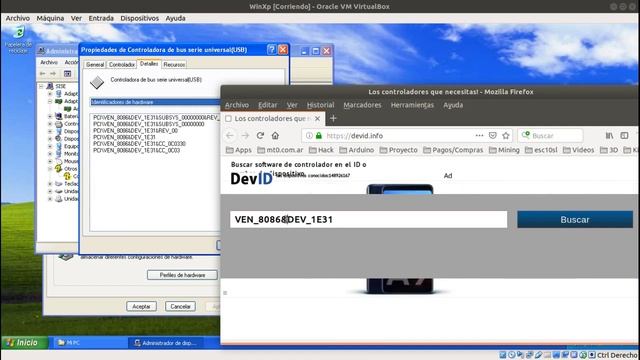This screenshot has height=360, width=640.
Task: Close the 'Los controladores que' tab
Action: click(317, 118)
